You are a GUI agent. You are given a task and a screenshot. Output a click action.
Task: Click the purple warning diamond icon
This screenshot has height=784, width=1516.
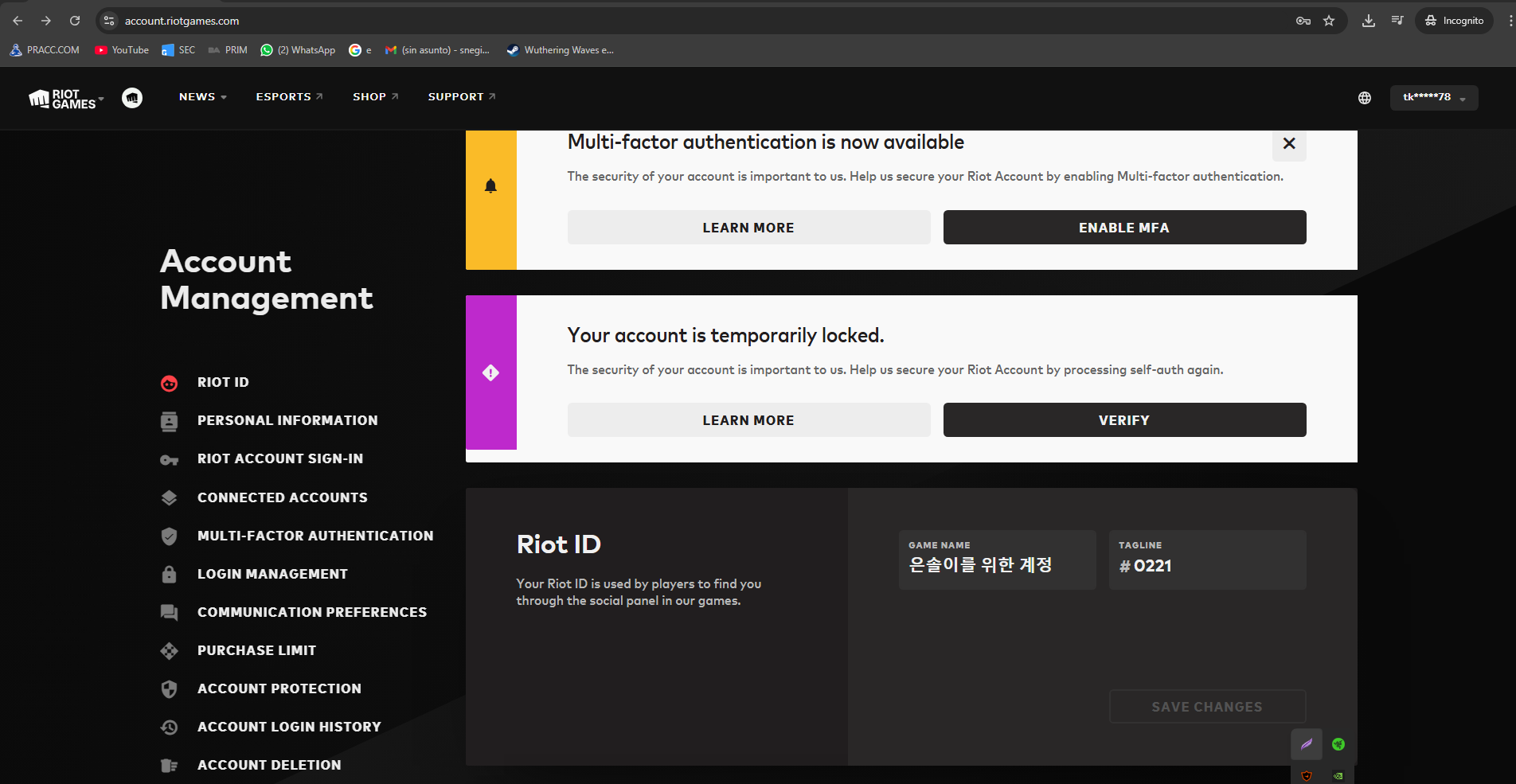pyautogui.click(x=490, y=372)
